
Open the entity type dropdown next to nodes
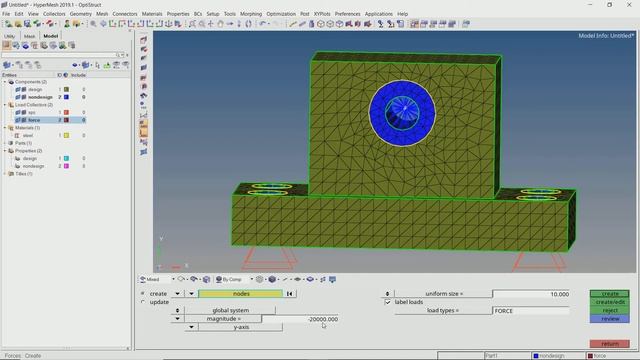tap(191, 293)
